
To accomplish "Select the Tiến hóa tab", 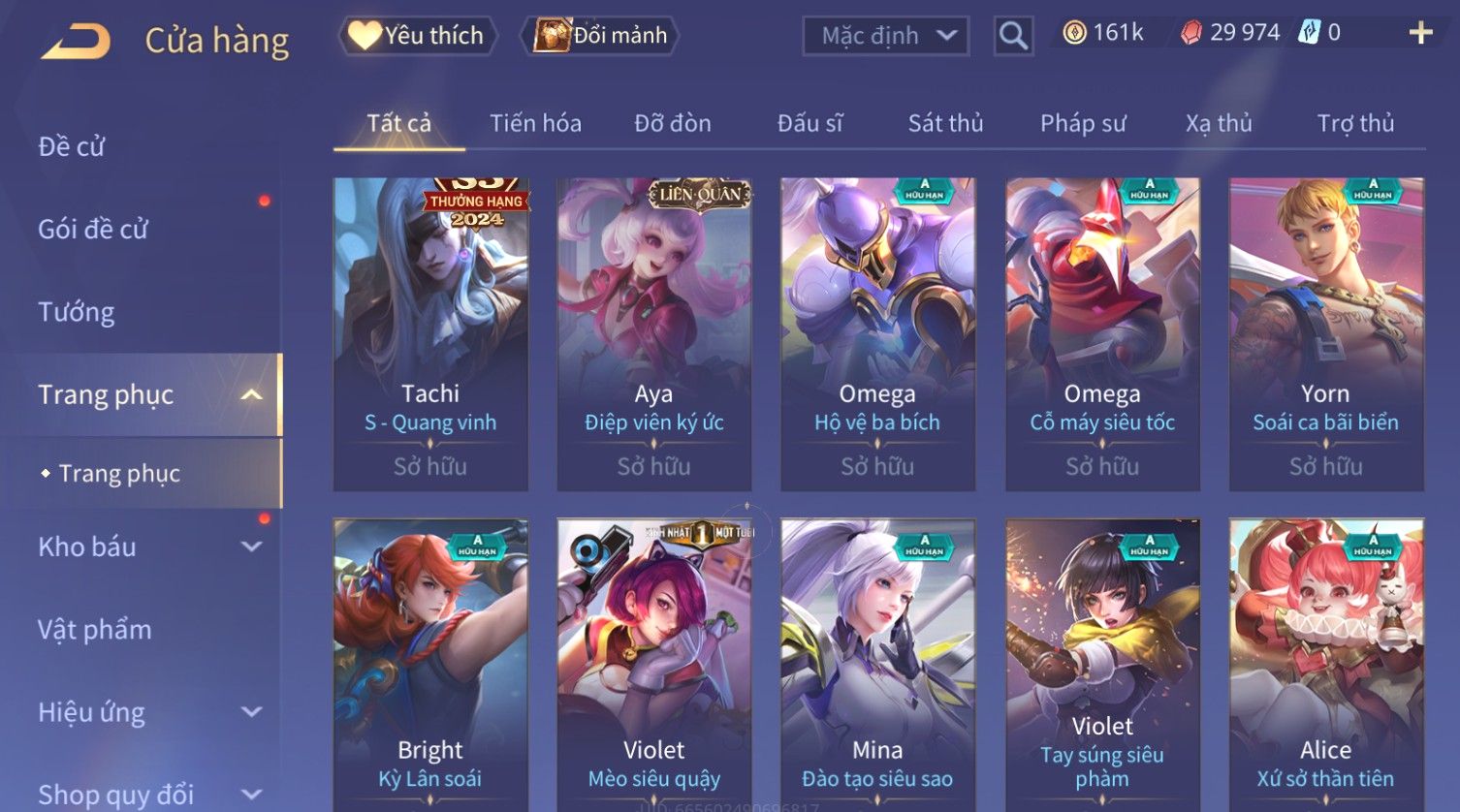I will coord(535,123).
